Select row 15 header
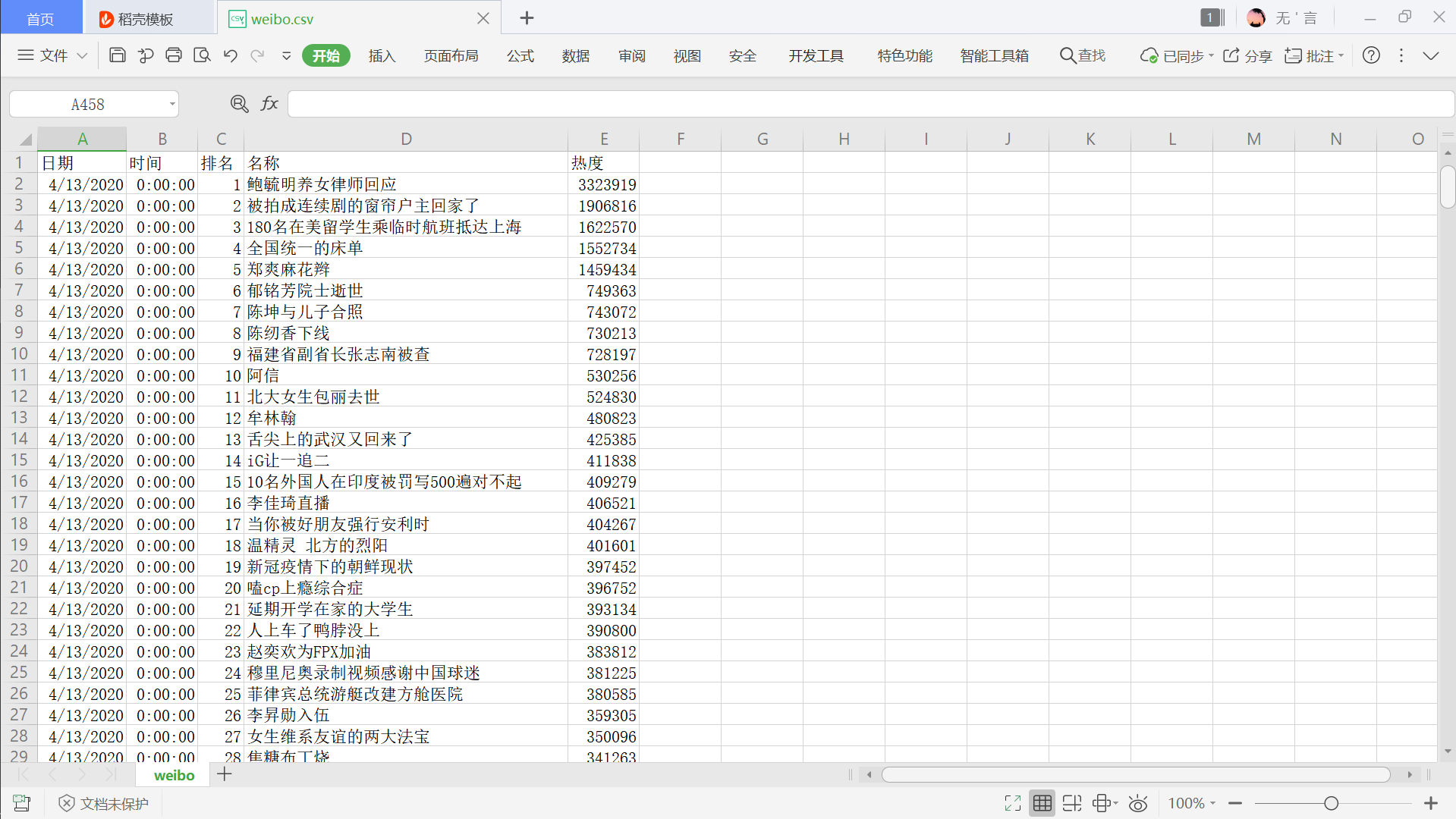This screenshot has height=819, width=1456. point(19,460)
